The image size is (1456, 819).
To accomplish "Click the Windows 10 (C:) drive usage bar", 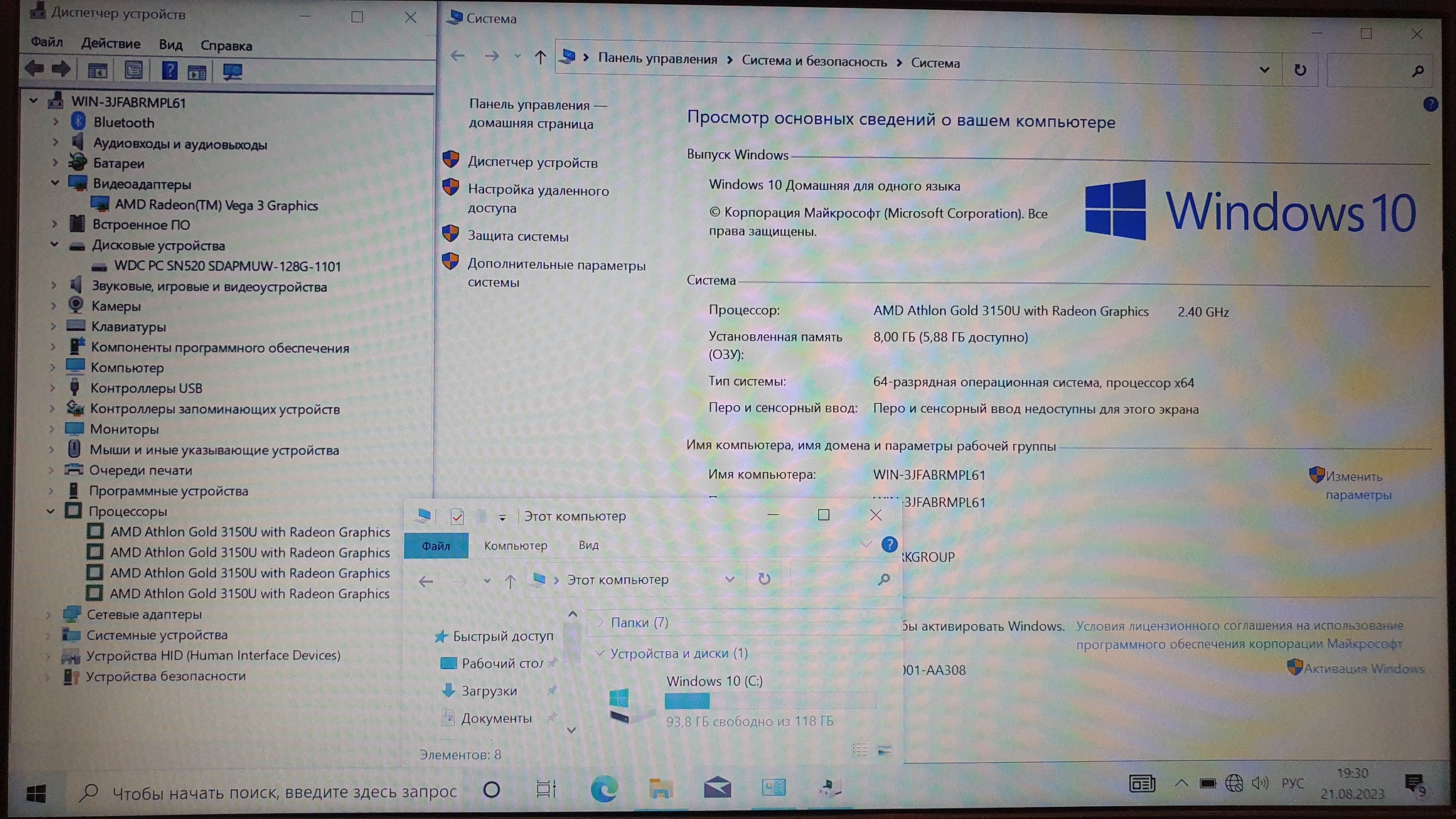I will 769,701.
